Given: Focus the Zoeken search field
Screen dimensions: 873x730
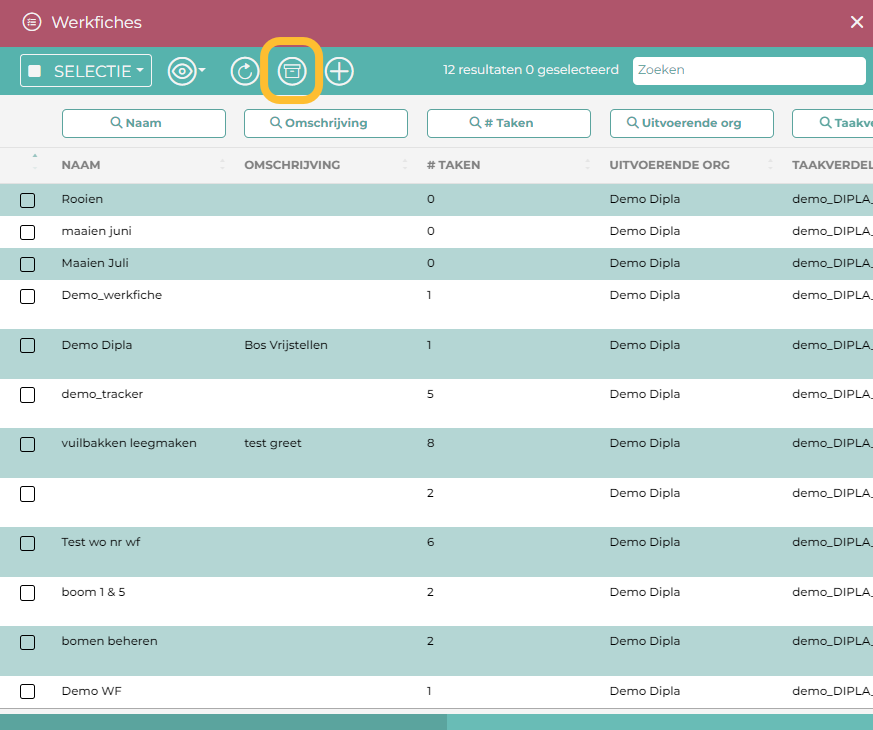Looking at the screenshot, I should (749, 71).
